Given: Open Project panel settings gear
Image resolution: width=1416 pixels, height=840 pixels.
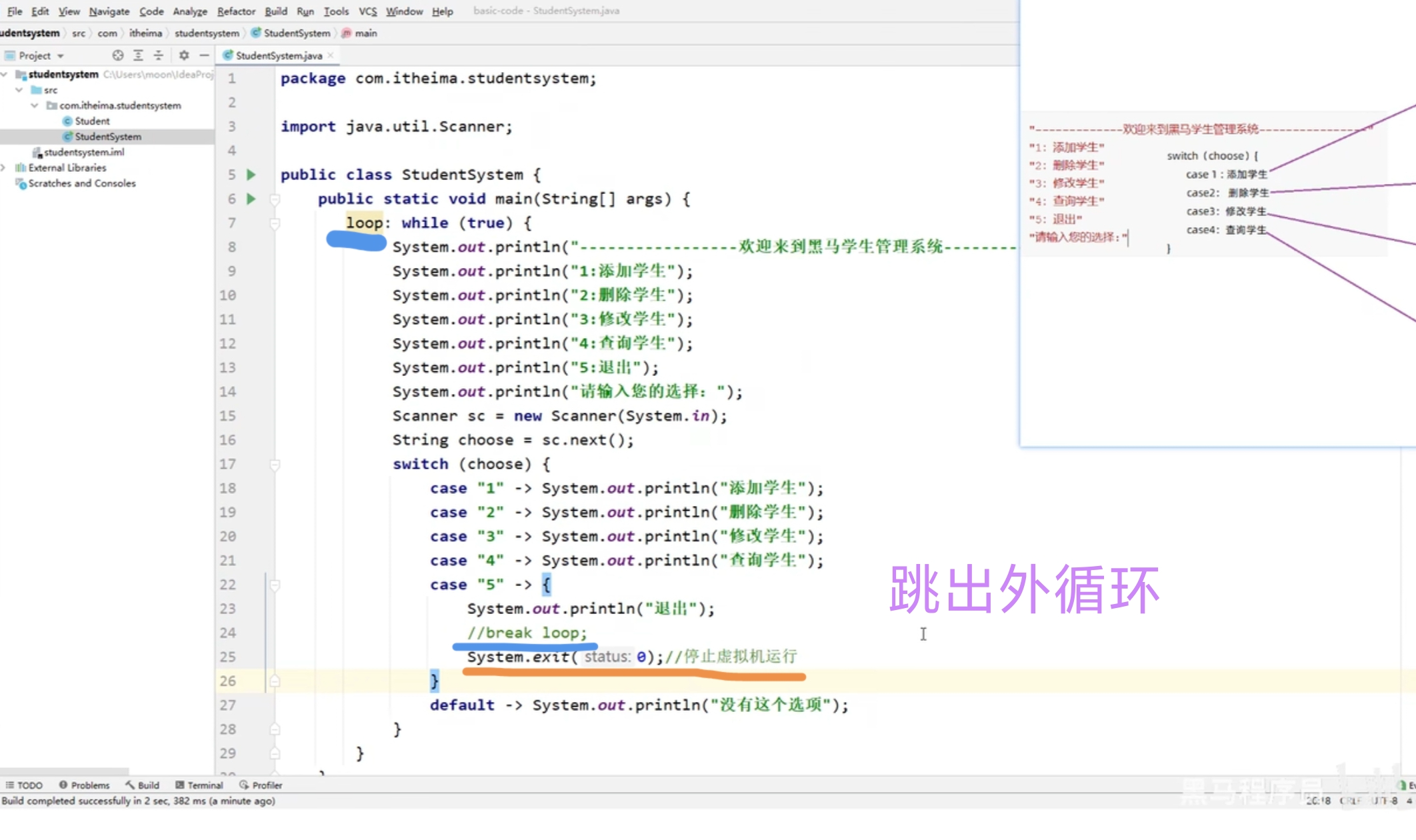Looking at the screenshot, I should (x=184, y=55).
